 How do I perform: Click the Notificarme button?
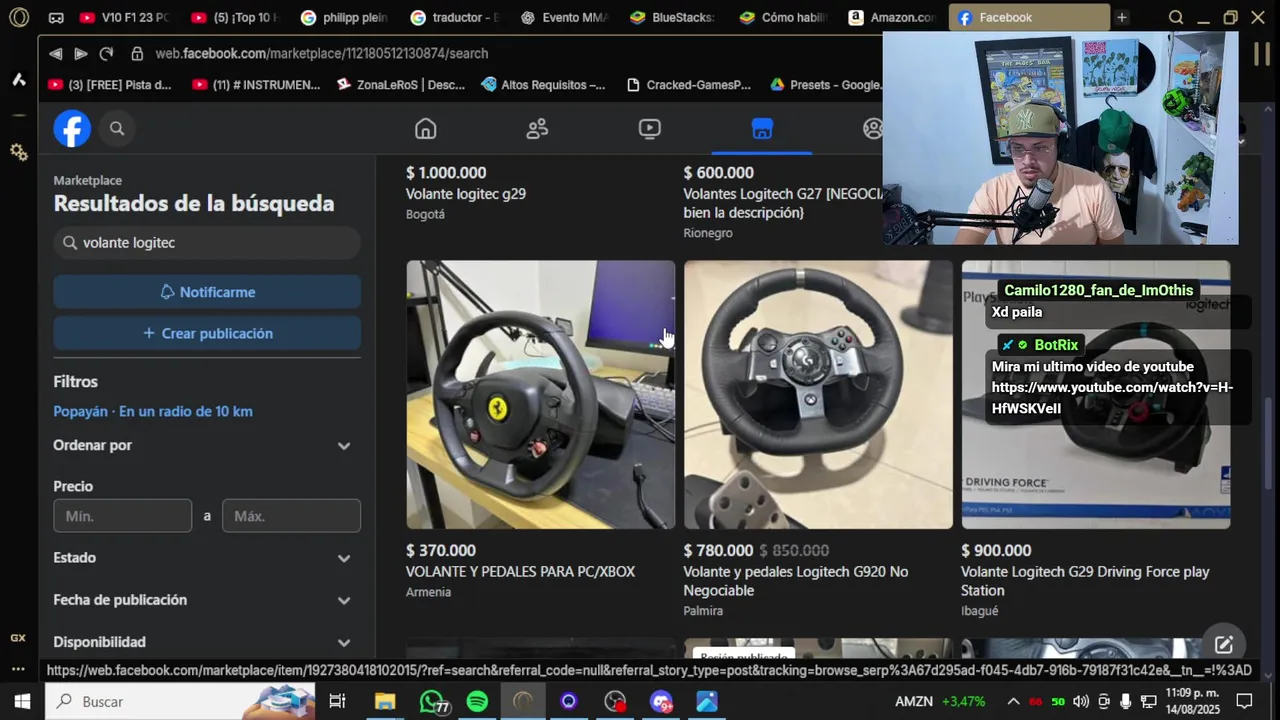[207, 292]
